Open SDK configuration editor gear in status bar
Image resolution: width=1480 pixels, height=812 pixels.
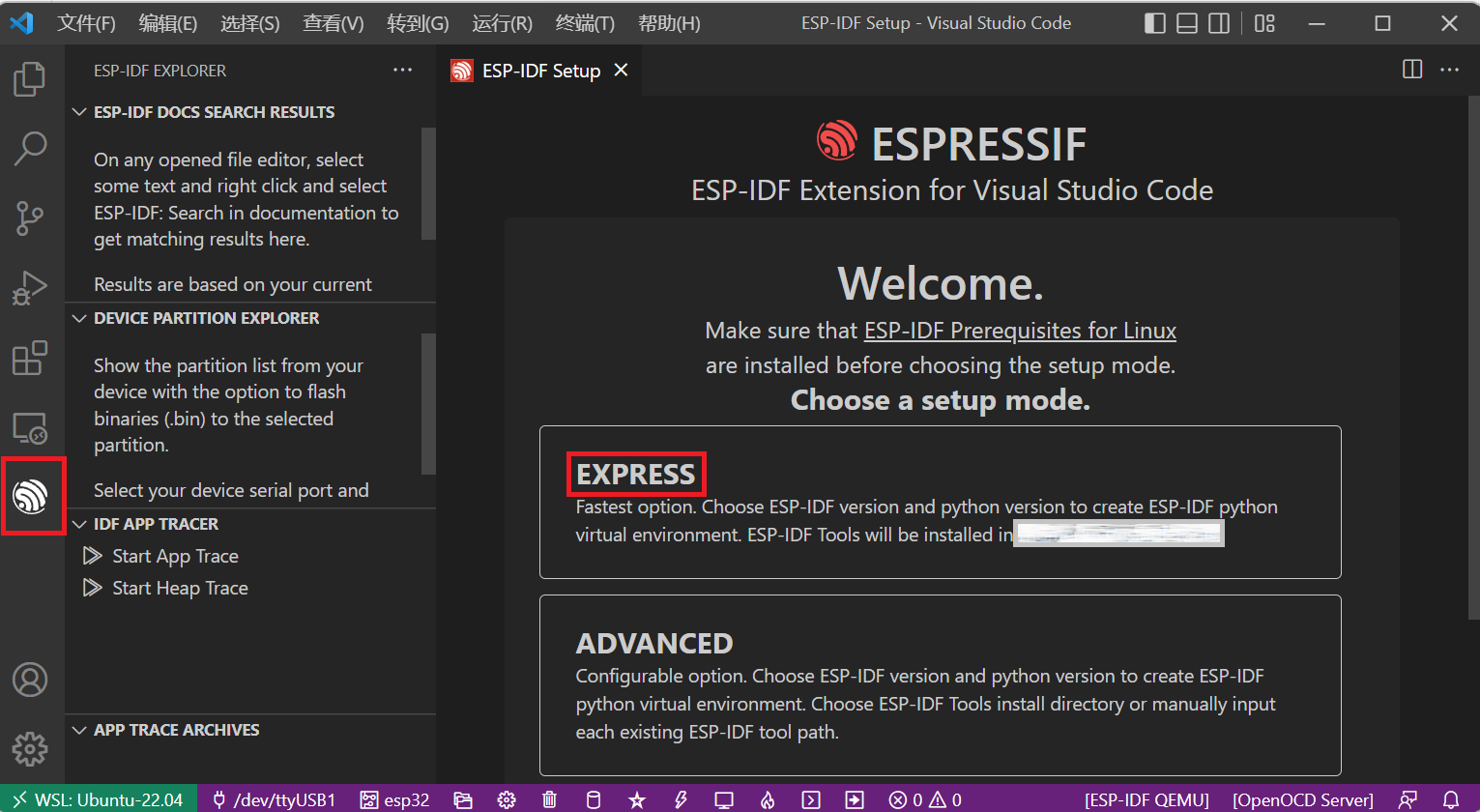coord(507,799)
